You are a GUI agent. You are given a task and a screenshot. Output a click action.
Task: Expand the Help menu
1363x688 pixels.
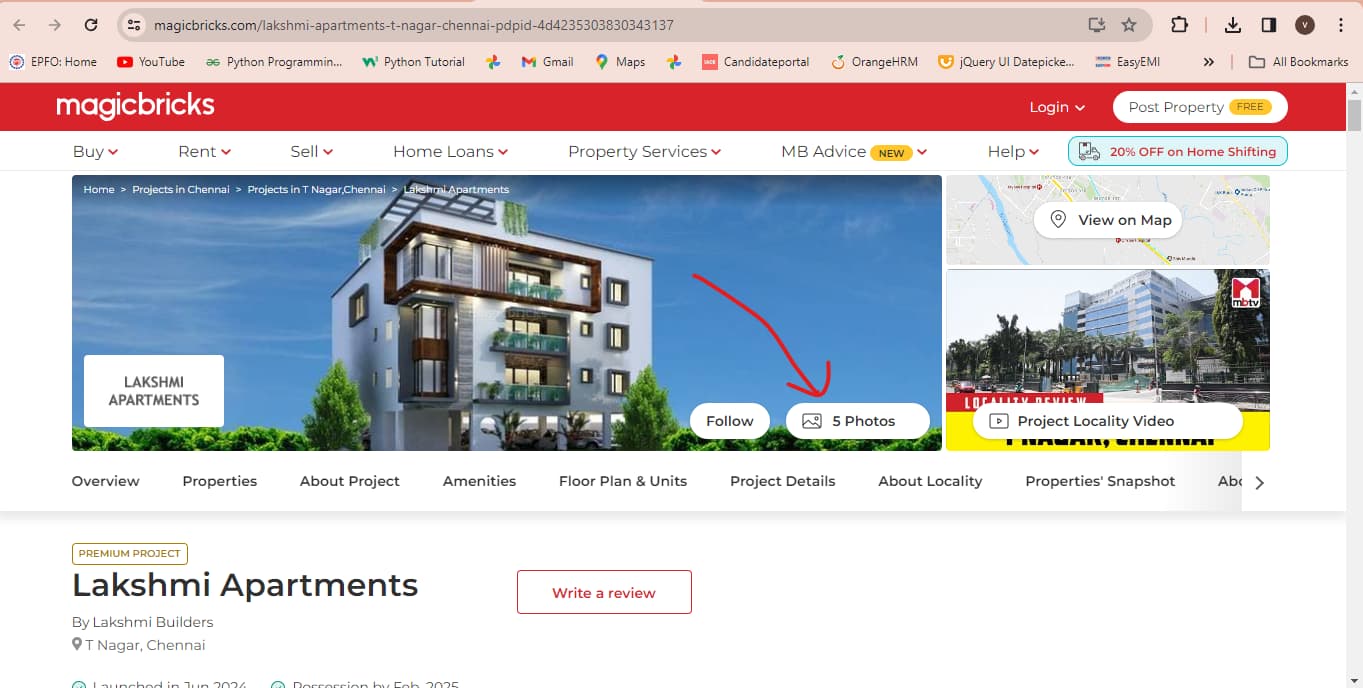pyautogui.click(x=1013, y=151)
